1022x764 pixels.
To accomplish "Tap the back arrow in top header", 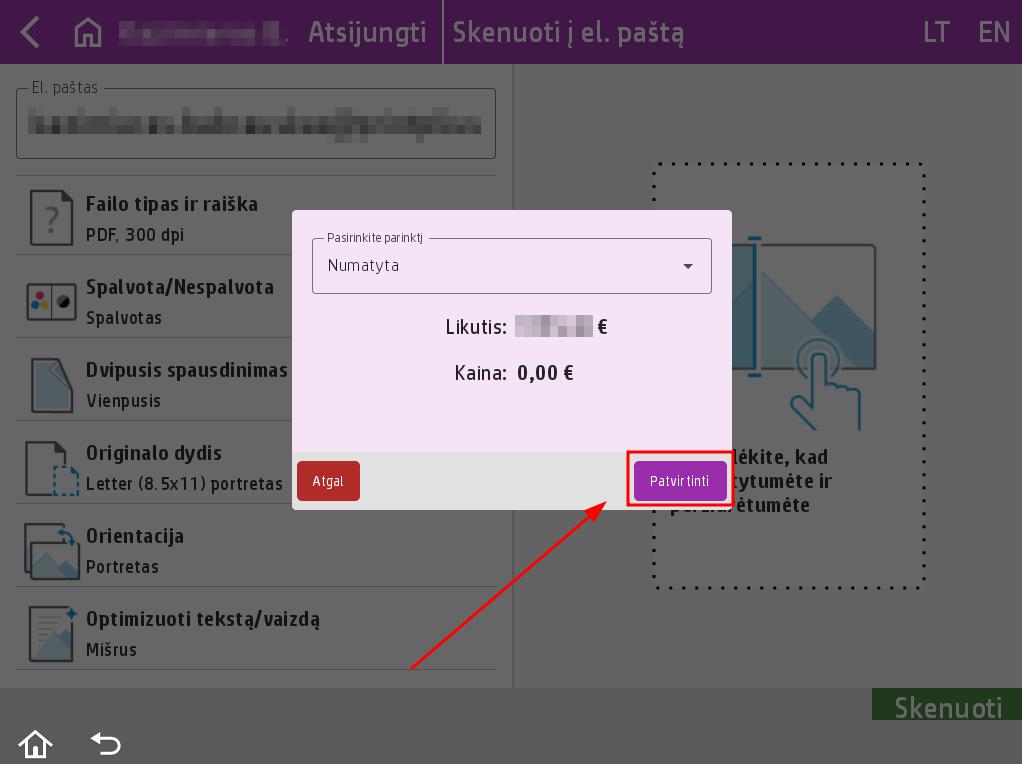I will 30,32.
